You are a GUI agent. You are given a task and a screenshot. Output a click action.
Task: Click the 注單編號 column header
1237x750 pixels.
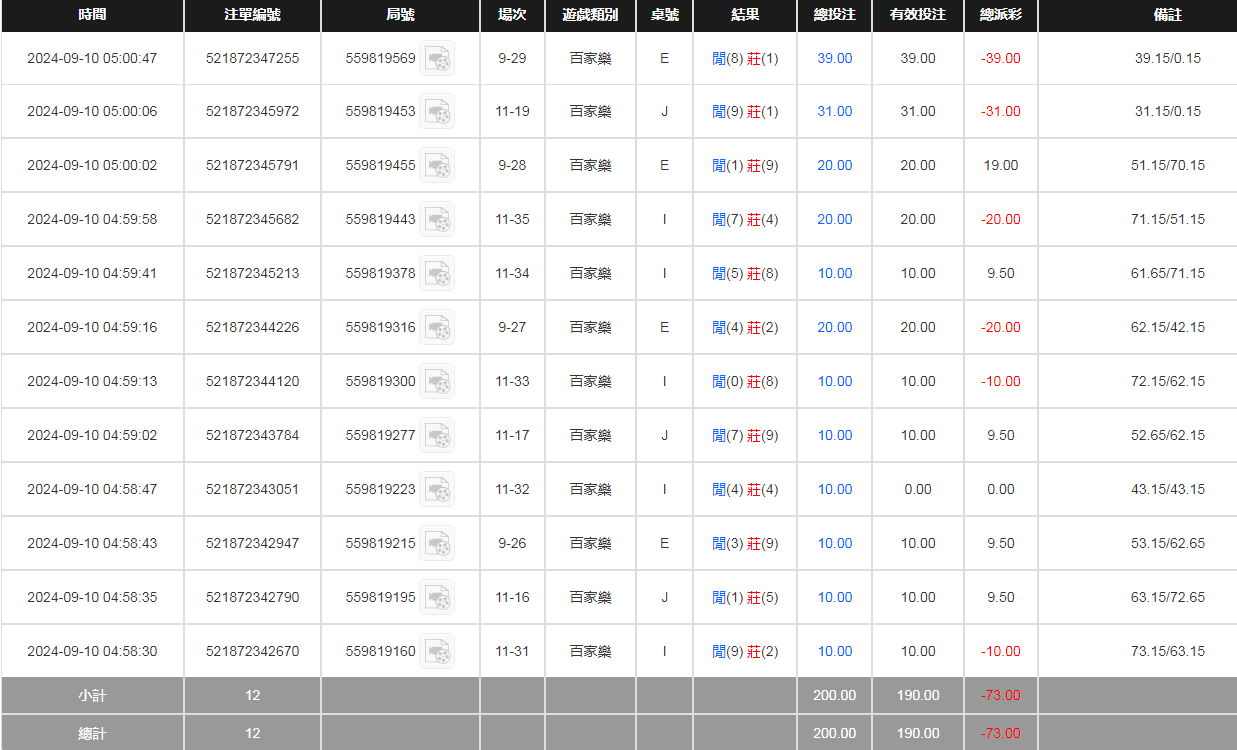coord(252,16)
